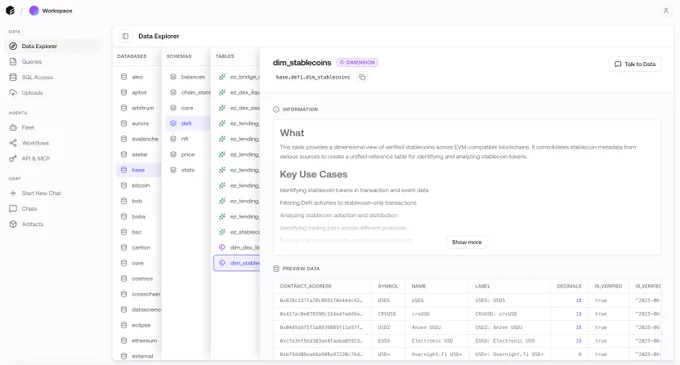Open the stats schema
Image resolution: width=680 pixels, height=365 pixels.
(188, 170)
